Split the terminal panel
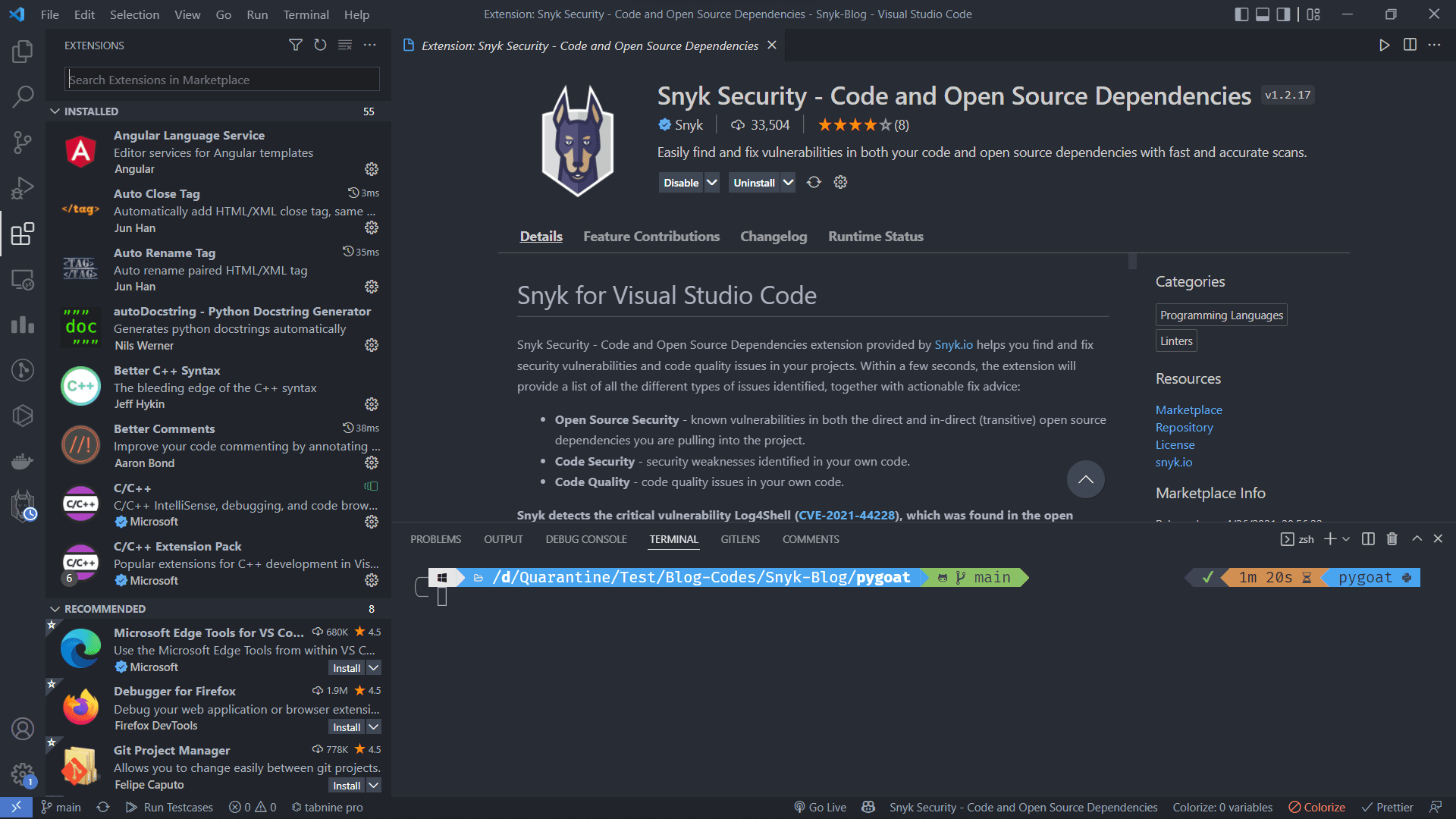The width and height of the screenshot is (1456, 819). pos(1368,539)
